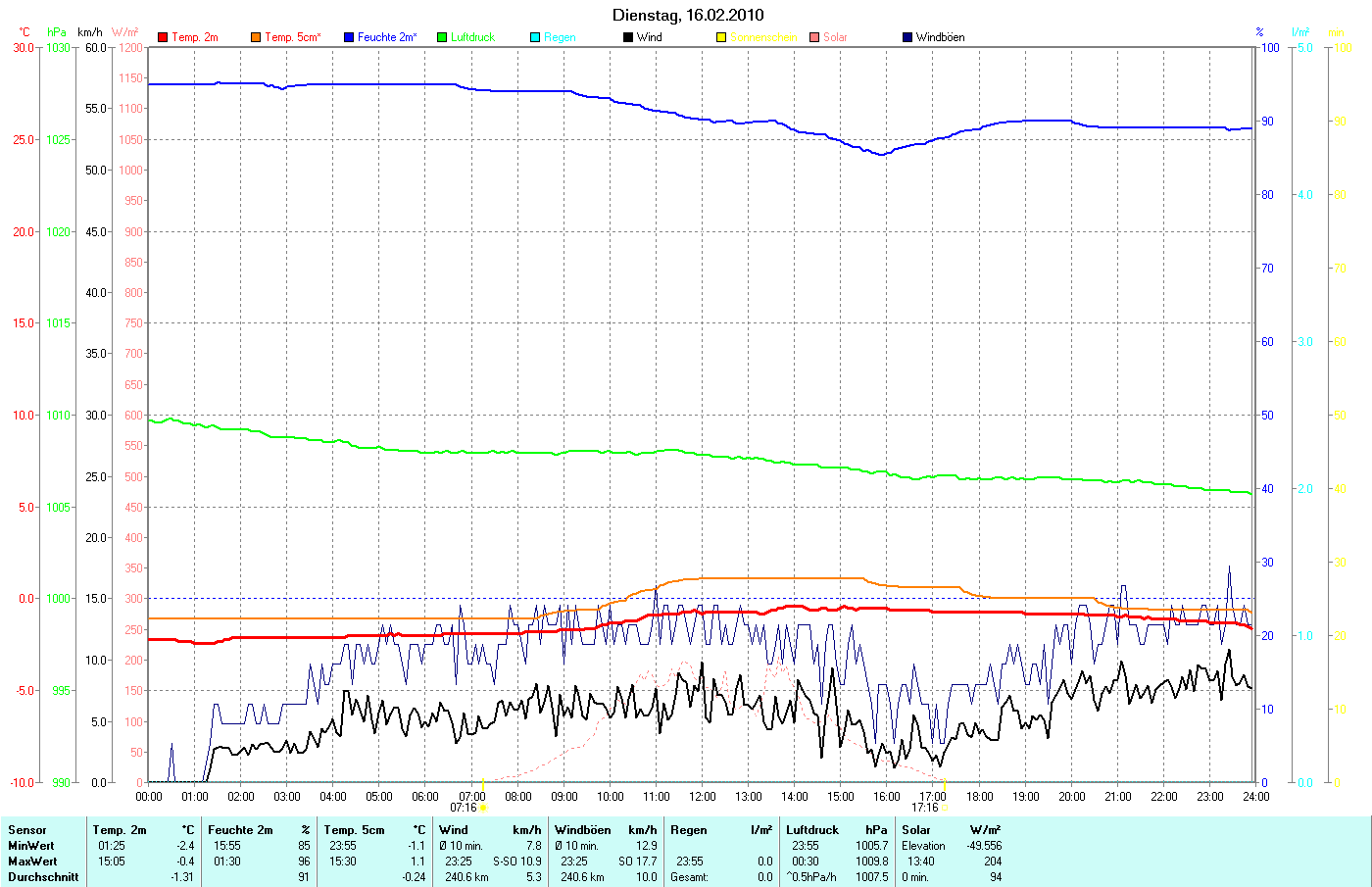Click the blue Feuchte 2m legend square

(x=349, y=37)
